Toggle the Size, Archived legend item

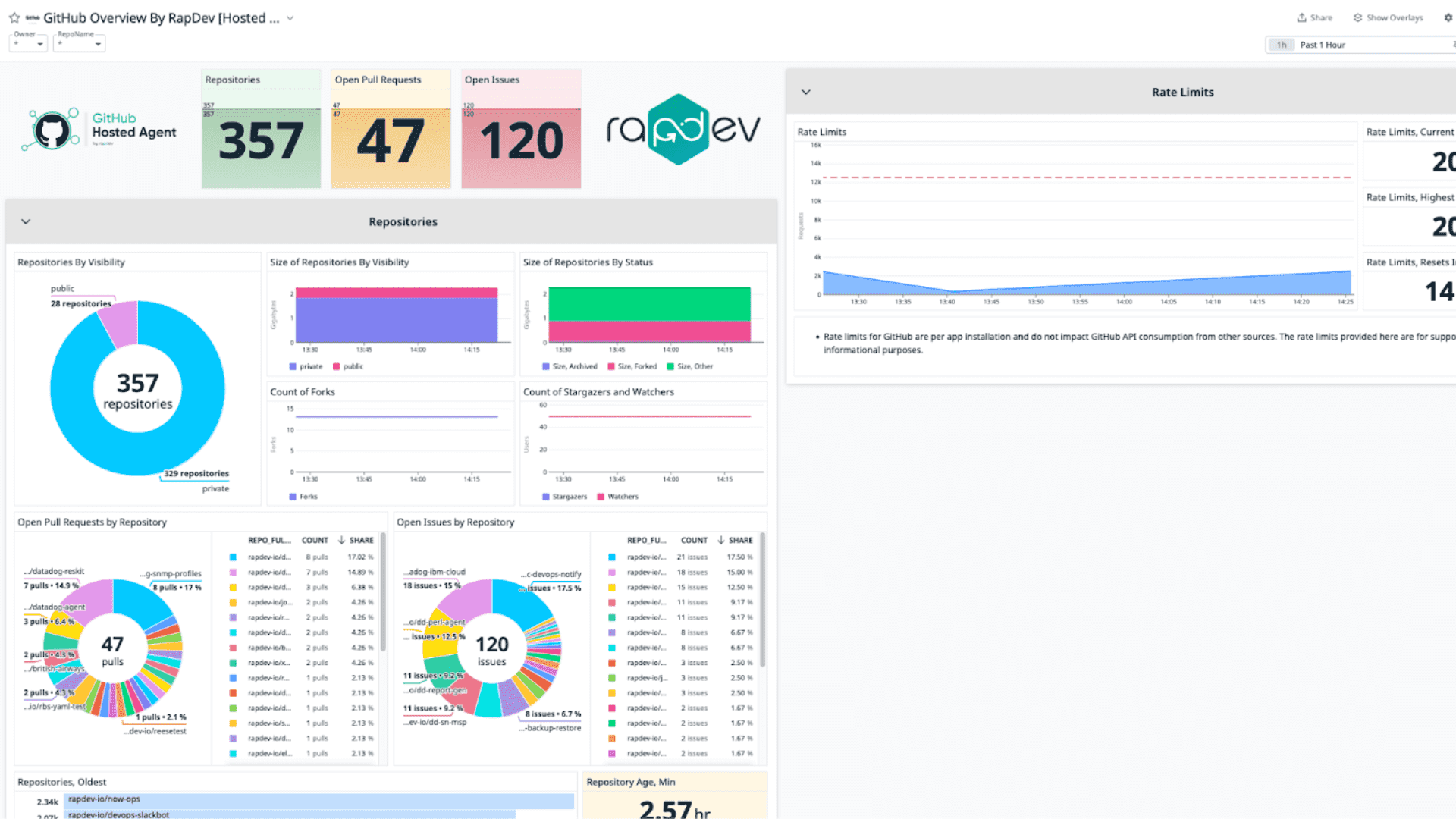(570, 366)
